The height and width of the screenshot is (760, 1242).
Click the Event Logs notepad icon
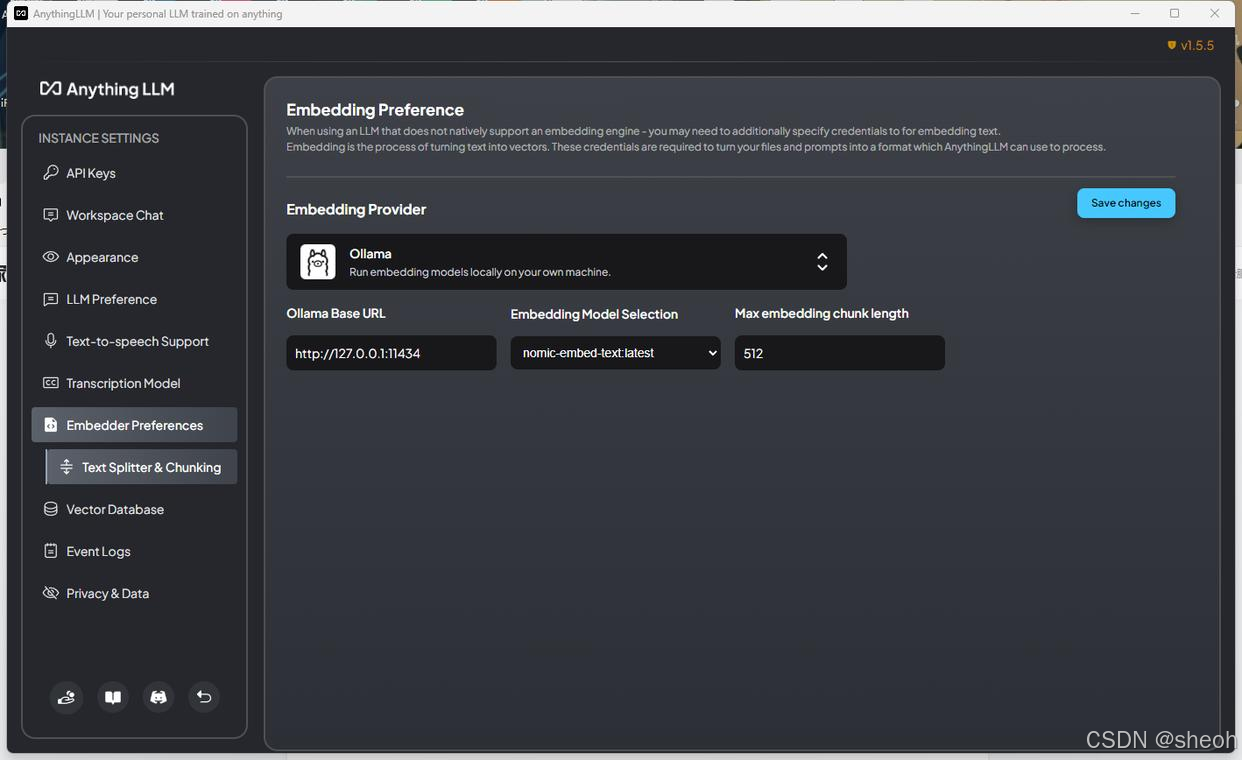[50, 551]
